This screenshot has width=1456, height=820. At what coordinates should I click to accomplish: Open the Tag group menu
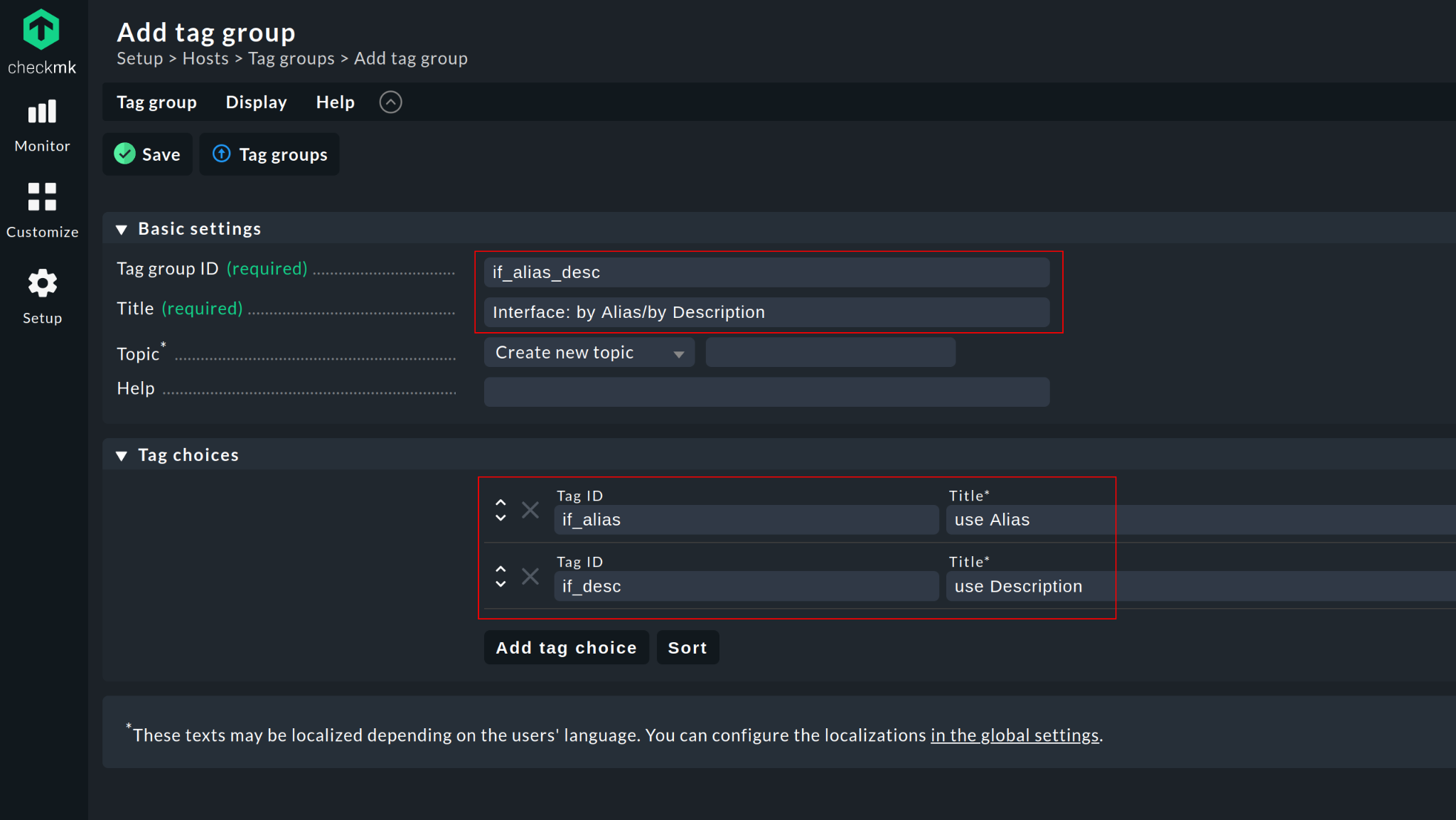pos(156,102)
